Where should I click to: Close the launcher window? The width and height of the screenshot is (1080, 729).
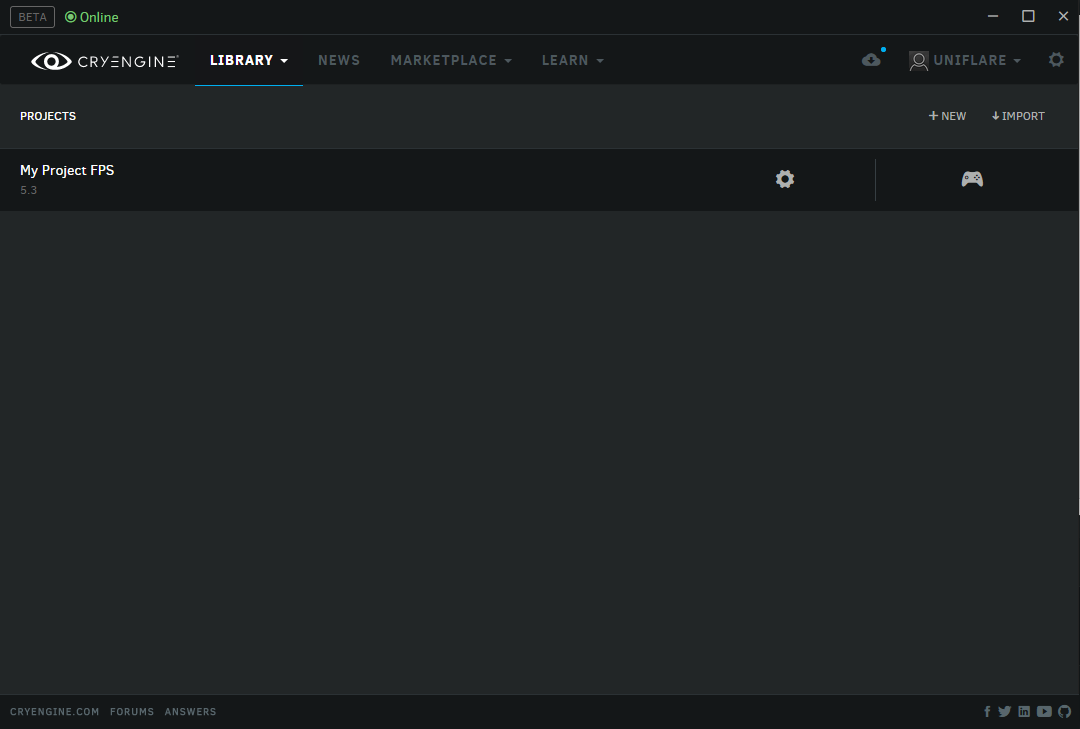click(1063, 17)
